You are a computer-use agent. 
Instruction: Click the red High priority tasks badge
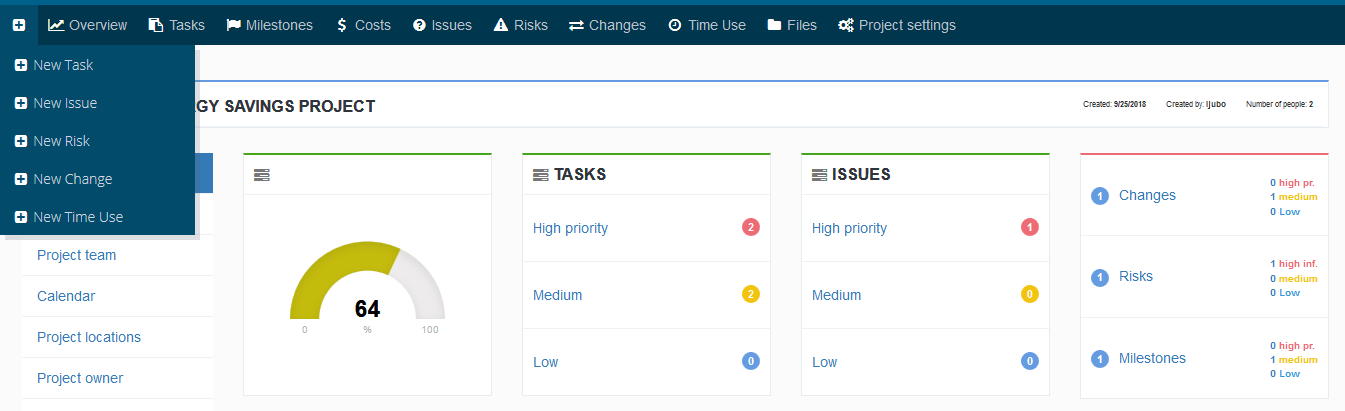tap(751, 228)
